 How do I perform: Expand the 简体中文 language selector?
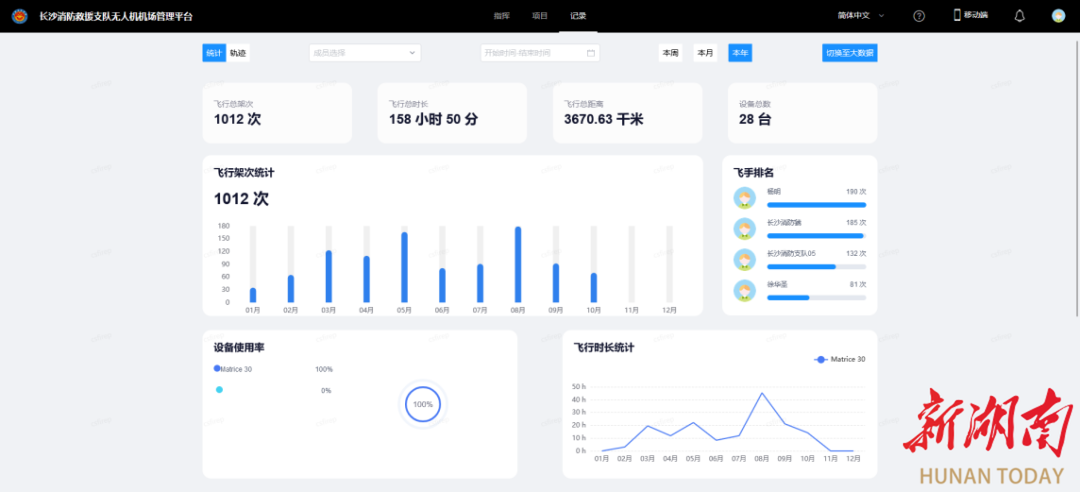[x=860, y=16]
